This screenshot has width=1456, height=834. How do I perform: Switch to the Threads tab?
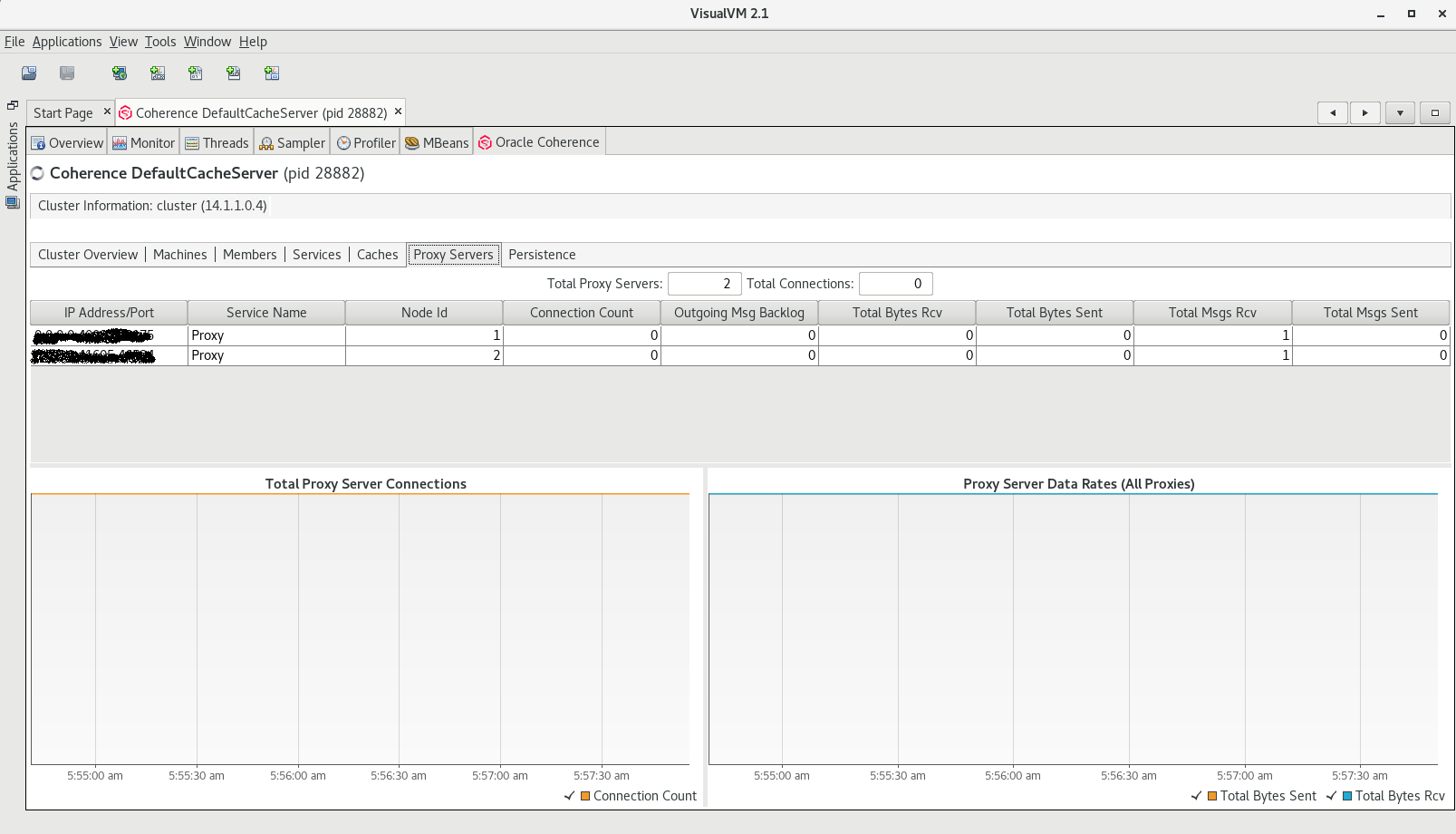217,142
